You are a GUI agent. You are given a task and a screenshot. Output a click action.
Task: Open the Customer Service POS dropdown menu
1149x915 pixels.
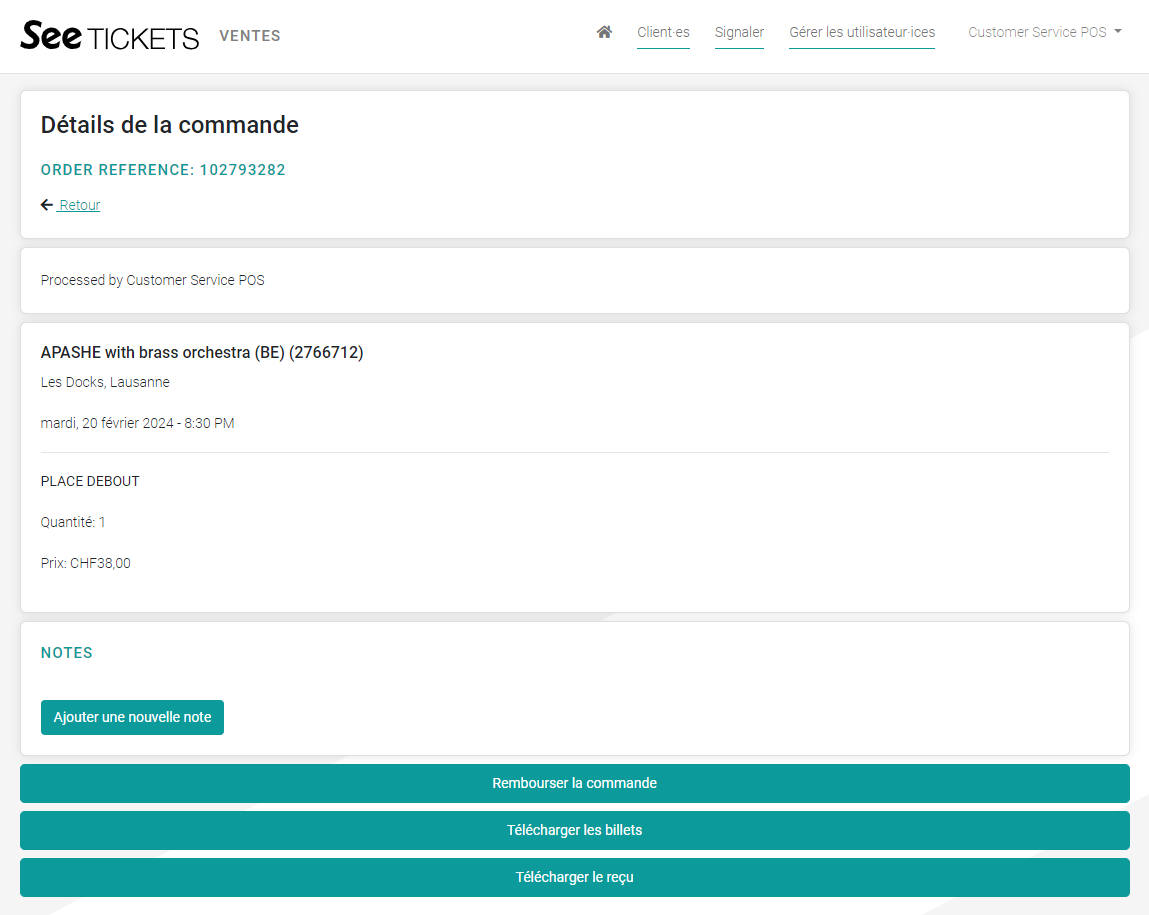click(1037, 32)
